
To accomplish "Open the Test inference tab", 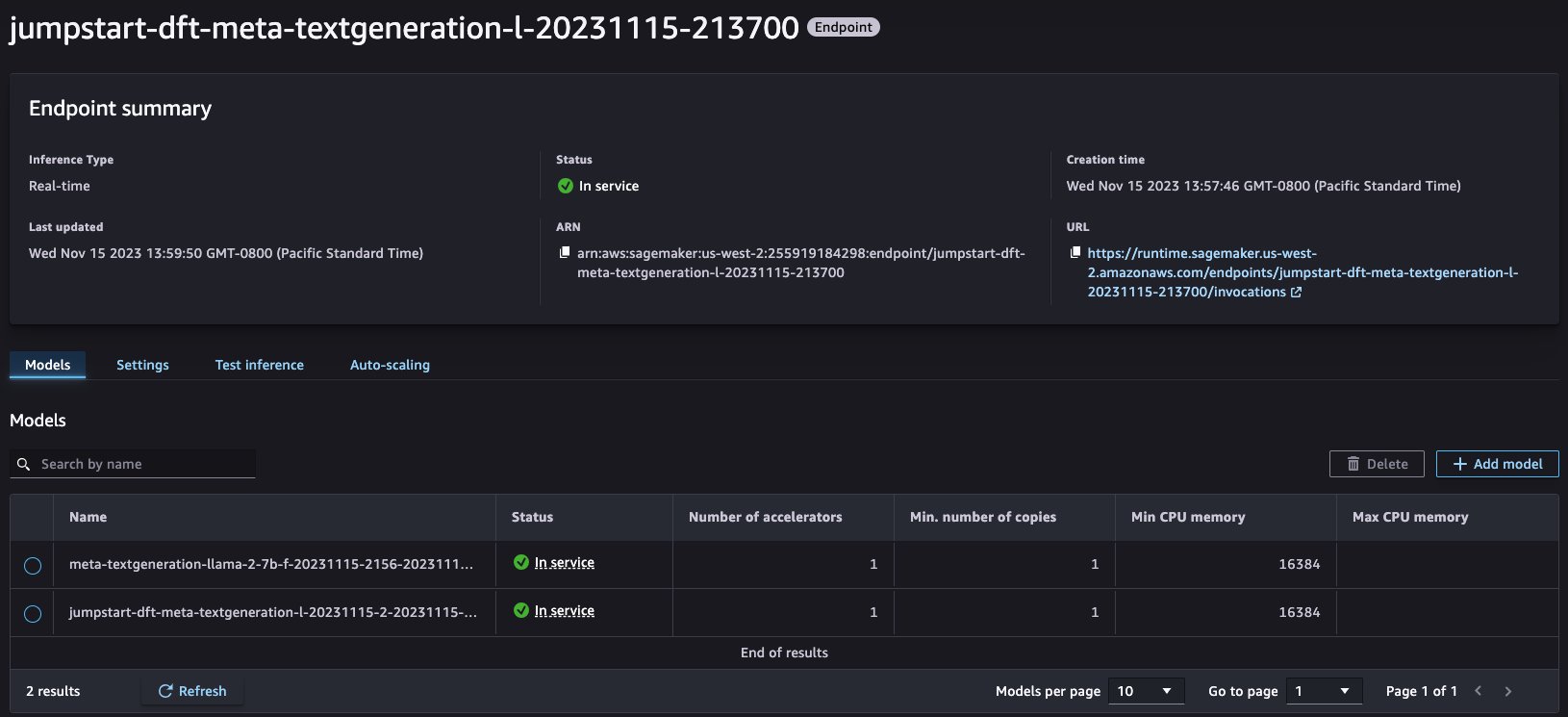I will (x=260, y=365).
